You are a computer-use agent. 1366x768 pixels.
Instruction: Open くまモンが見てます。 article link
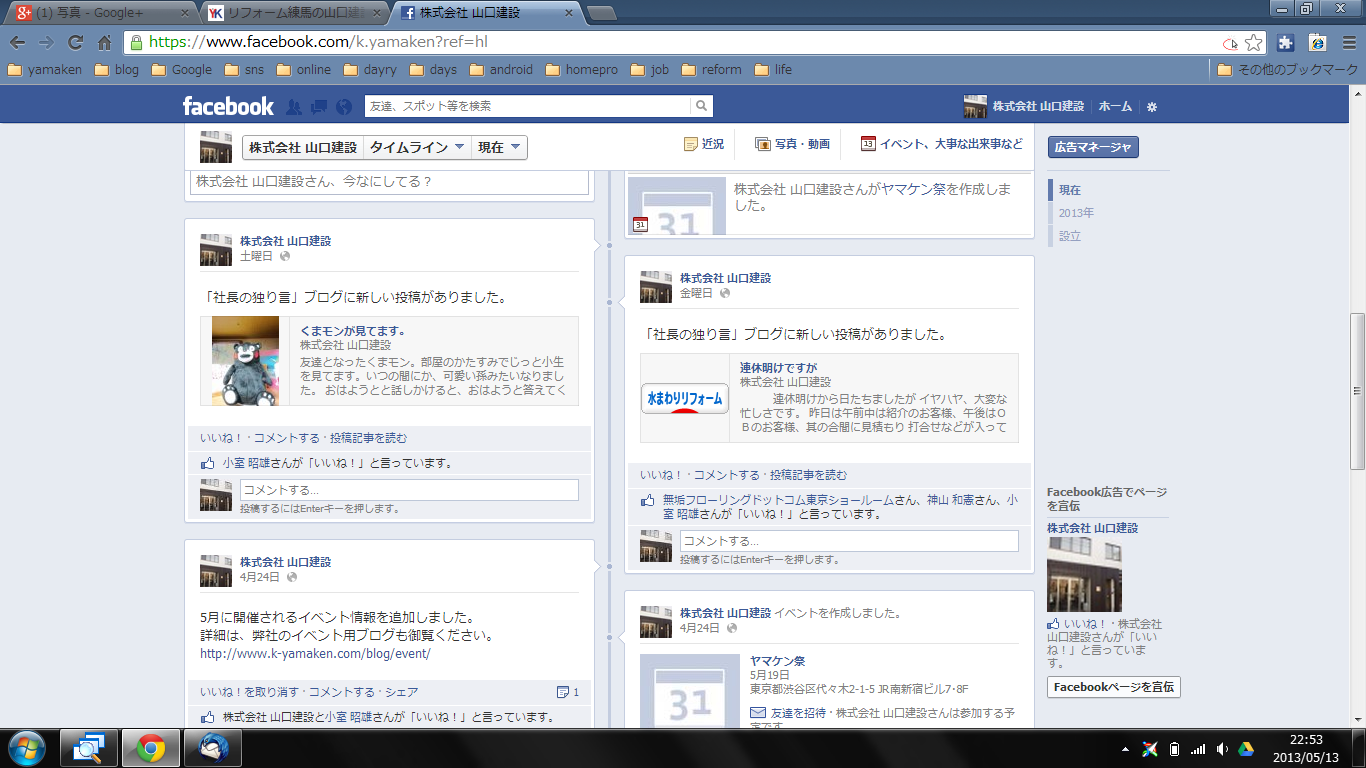352,331
